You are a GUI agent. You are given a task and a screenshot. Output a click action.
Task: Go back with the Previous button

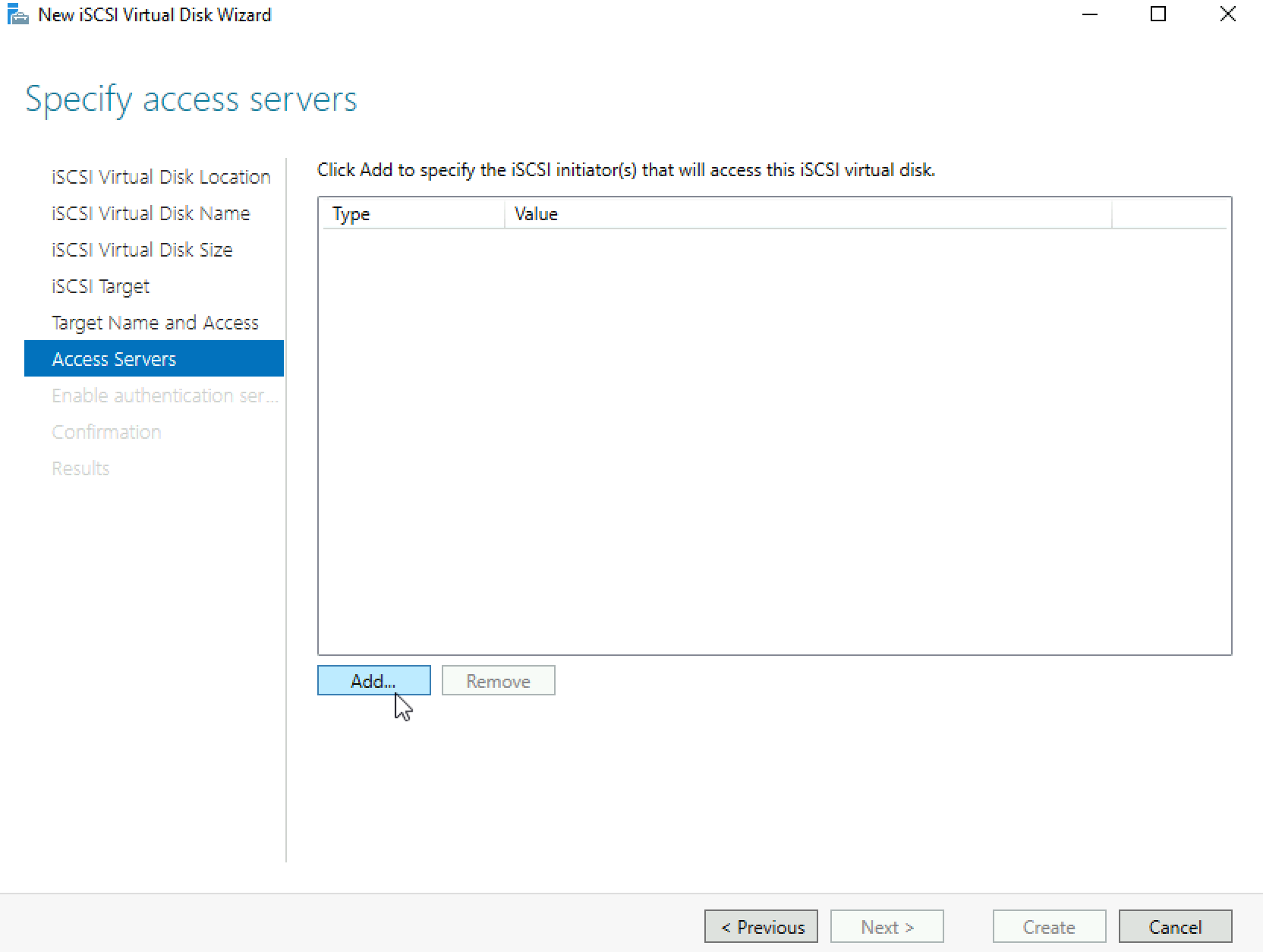[x=761, y=926]
